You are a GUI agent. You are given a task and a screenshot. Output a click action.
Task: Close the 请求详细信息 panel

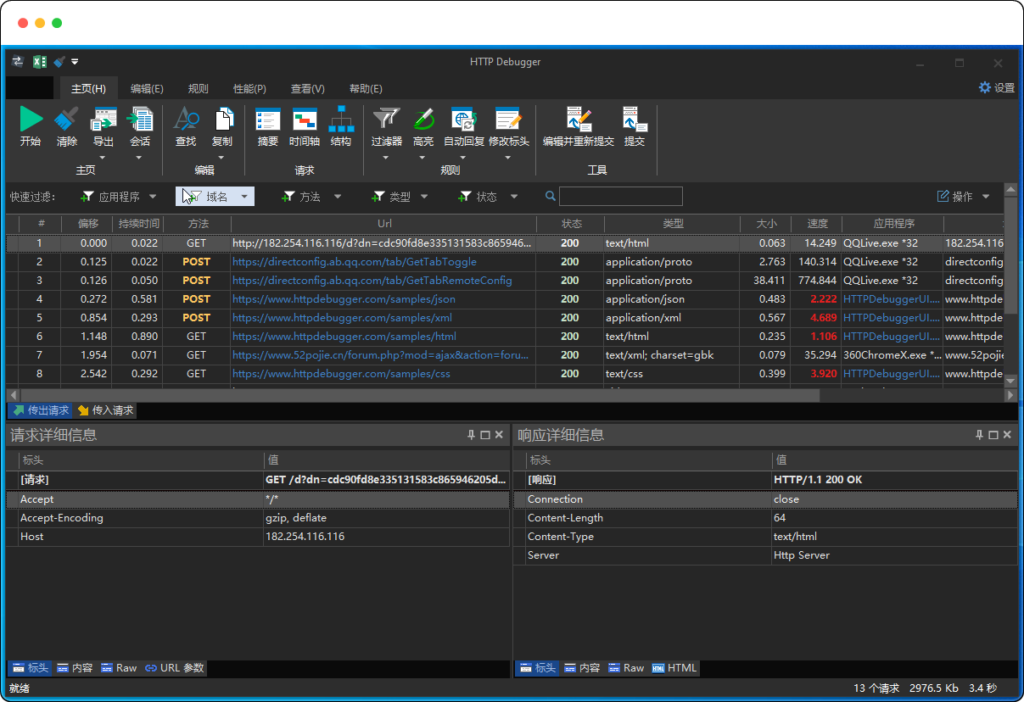(x=499, y=435)
